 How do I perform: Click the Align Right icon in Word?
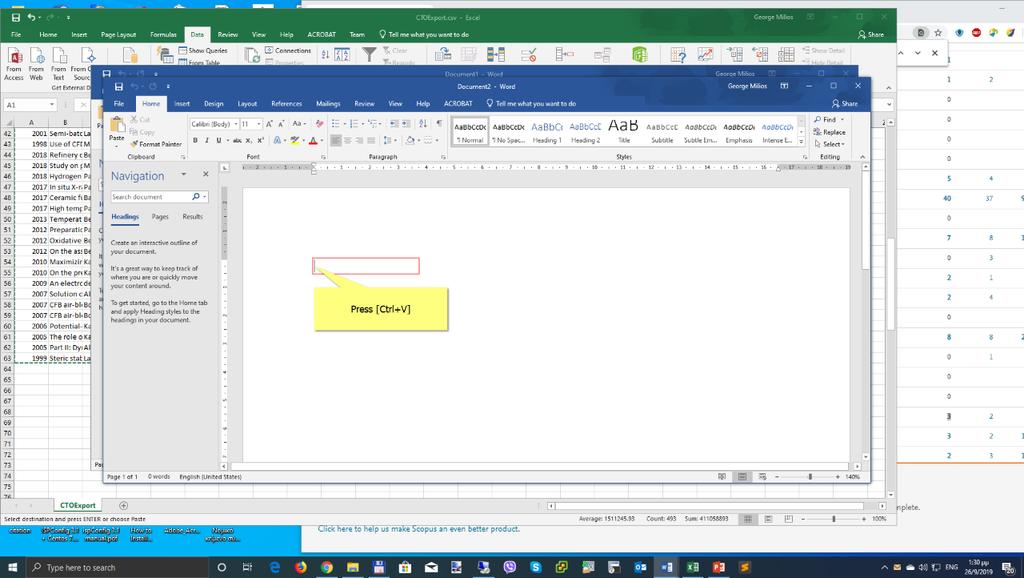pos(359,140)
